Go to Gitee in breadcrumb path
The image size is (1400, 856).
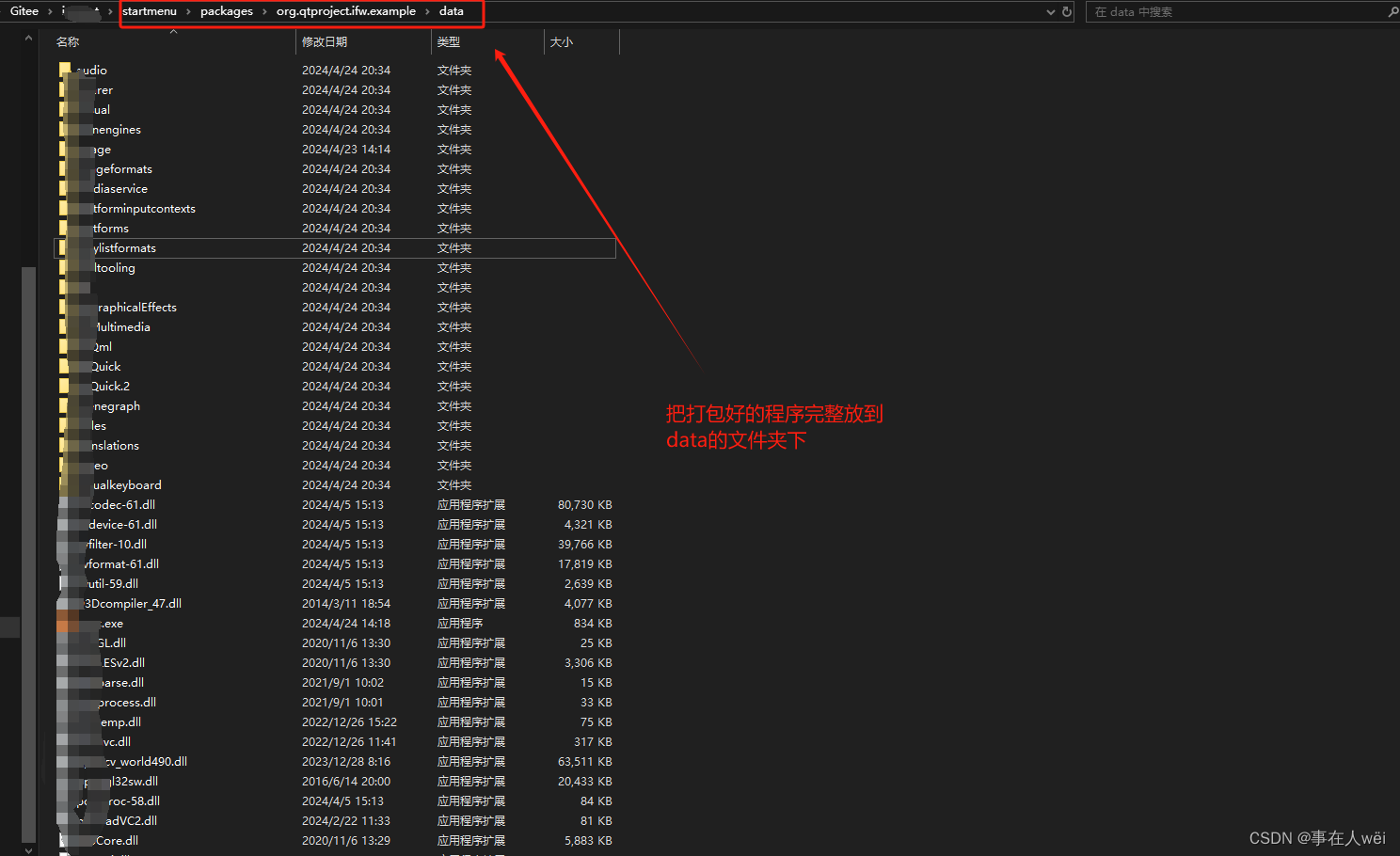24,11
